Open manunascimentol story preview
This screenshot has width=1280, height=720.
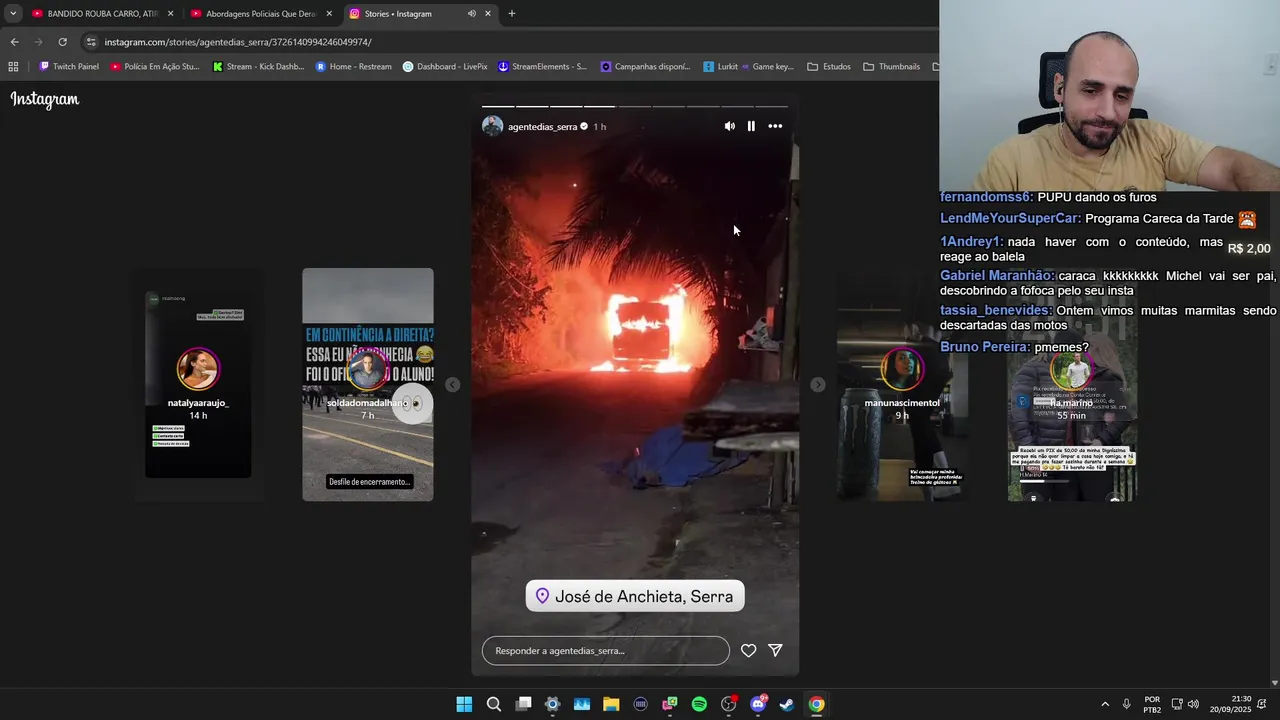pos(902,385)
